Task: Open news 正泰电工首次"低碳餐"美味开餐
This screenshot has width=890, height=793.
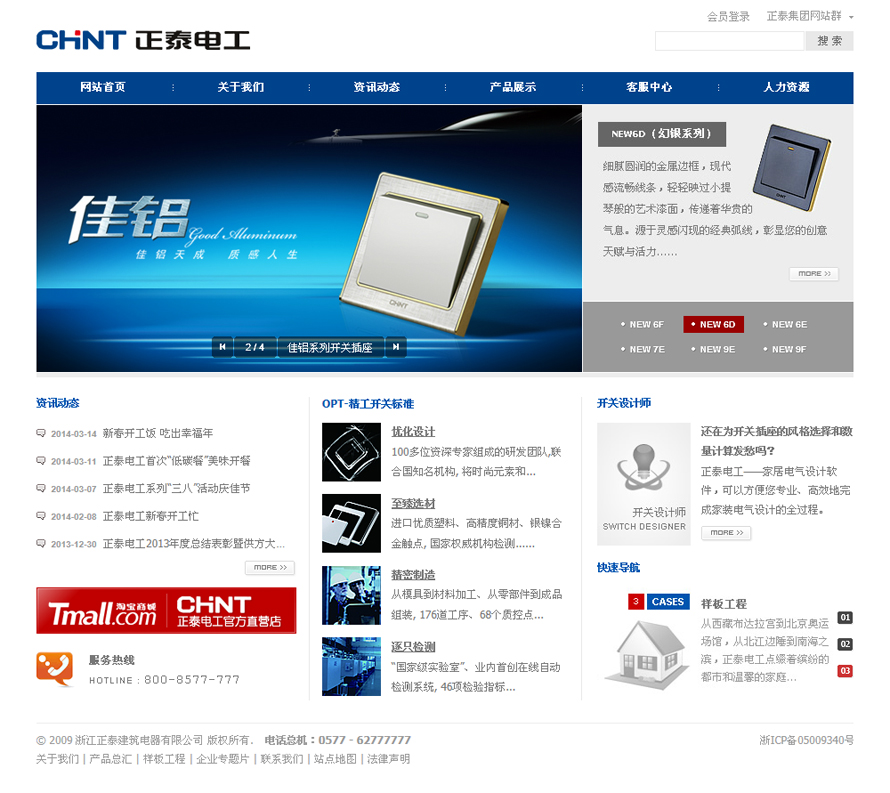Action: tap(177, 460)
